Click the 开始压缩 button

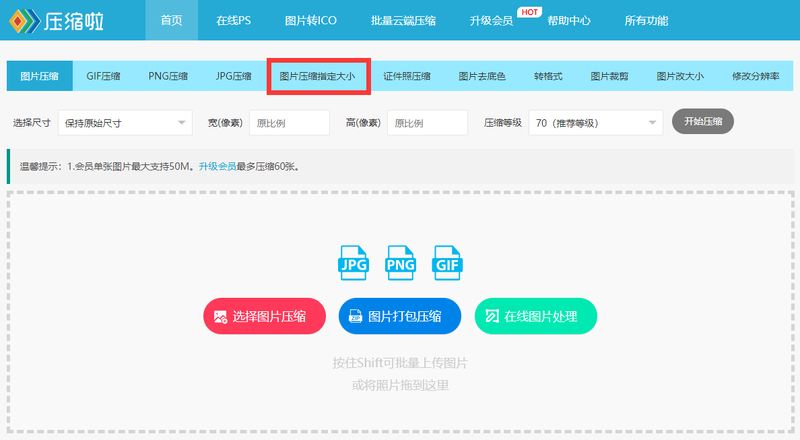point(703,121)
